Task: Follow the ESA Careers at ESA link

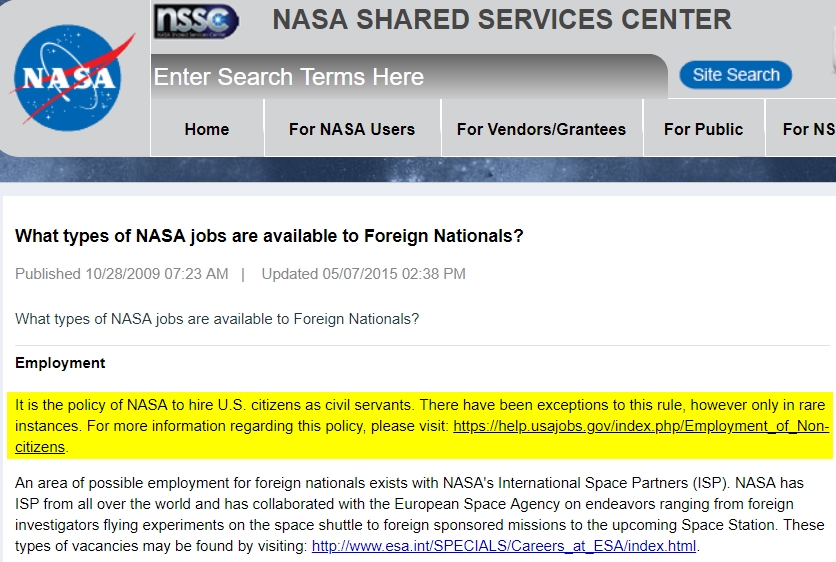Action: coord(504,546)
